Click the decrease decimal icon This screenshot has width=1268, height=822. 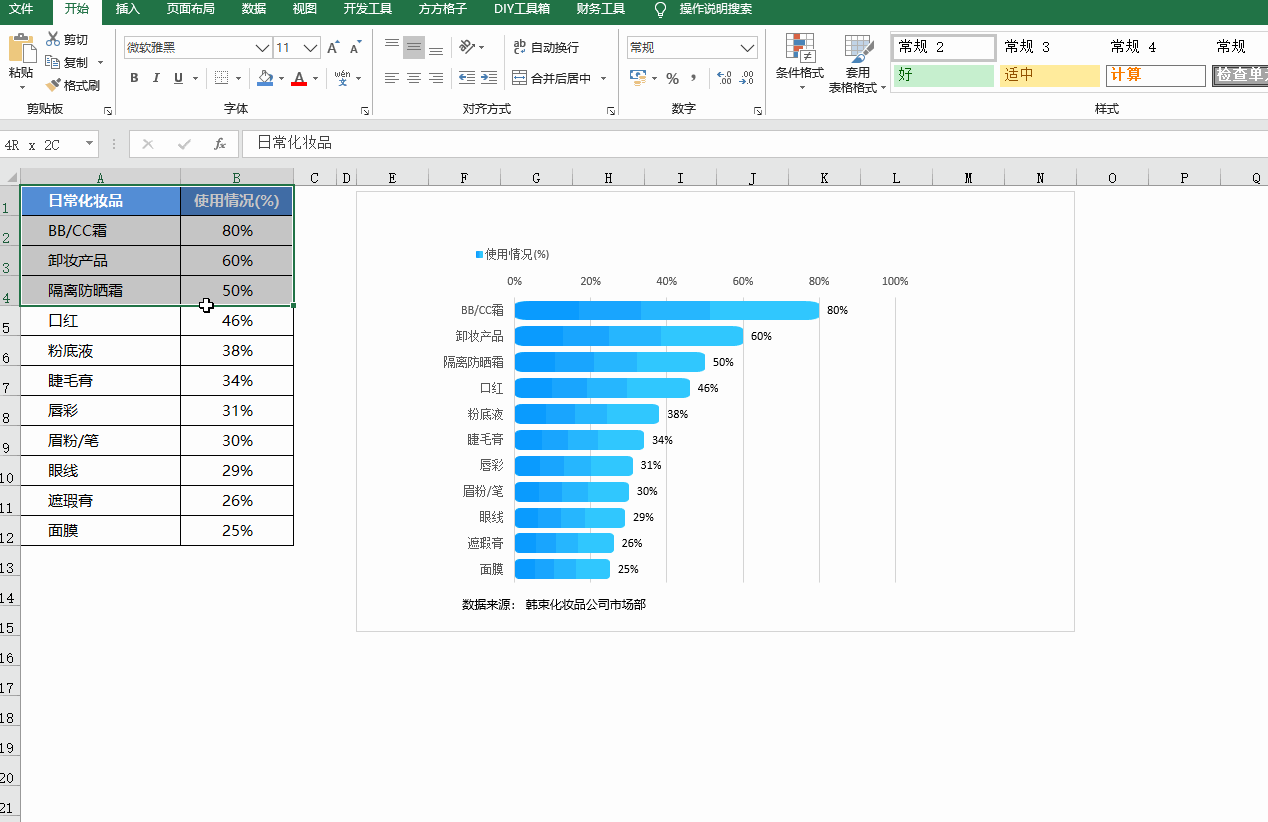[x=746, y=78]
